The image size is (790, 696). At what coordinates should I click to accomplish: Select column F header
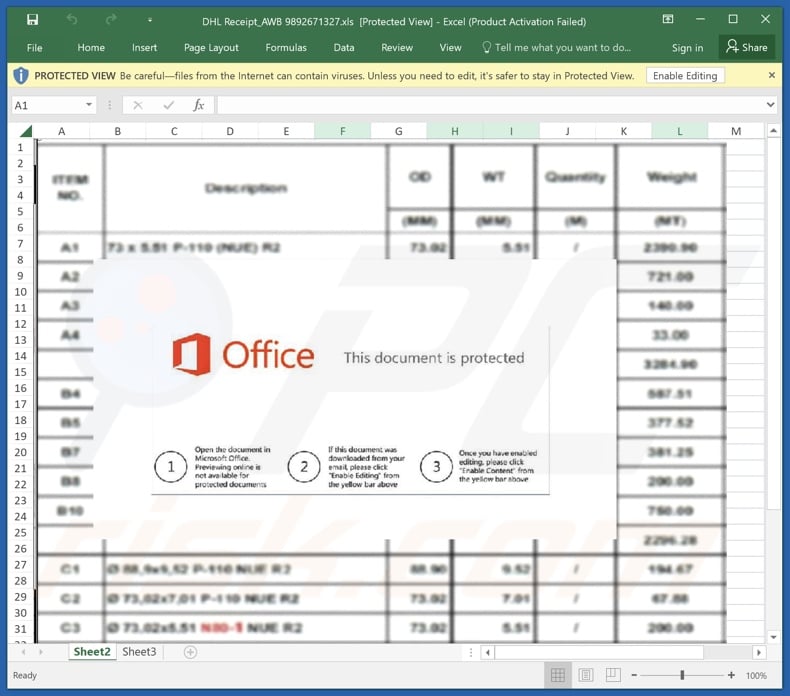(343, 131)
